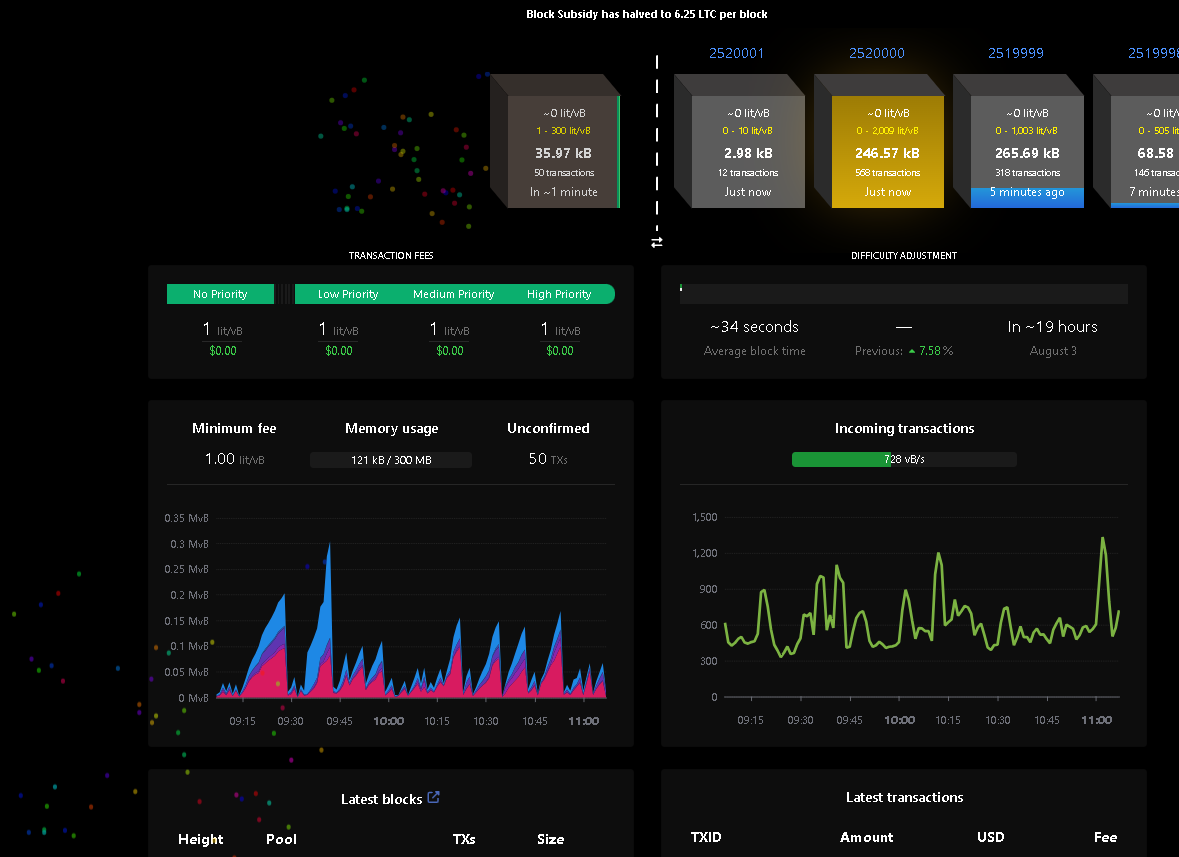
Task: Click the 'Block Subsidy has halved' banner text
Action: coord(647,14)
